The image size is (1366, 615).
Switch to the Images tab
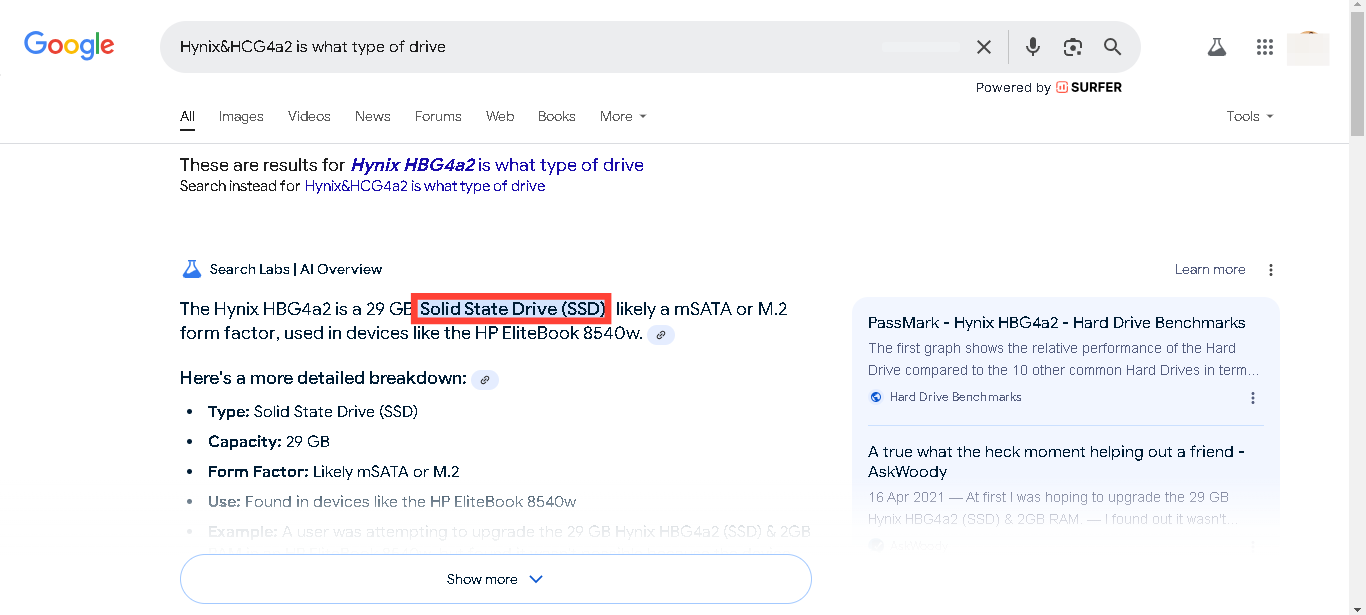[241, 116]
